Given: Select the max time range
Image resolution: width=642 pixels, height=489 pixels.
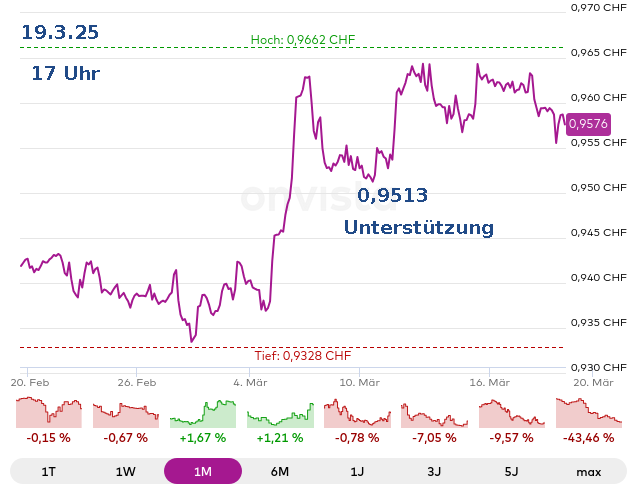Looking at the screenshot, I should (x=588, y=471).
